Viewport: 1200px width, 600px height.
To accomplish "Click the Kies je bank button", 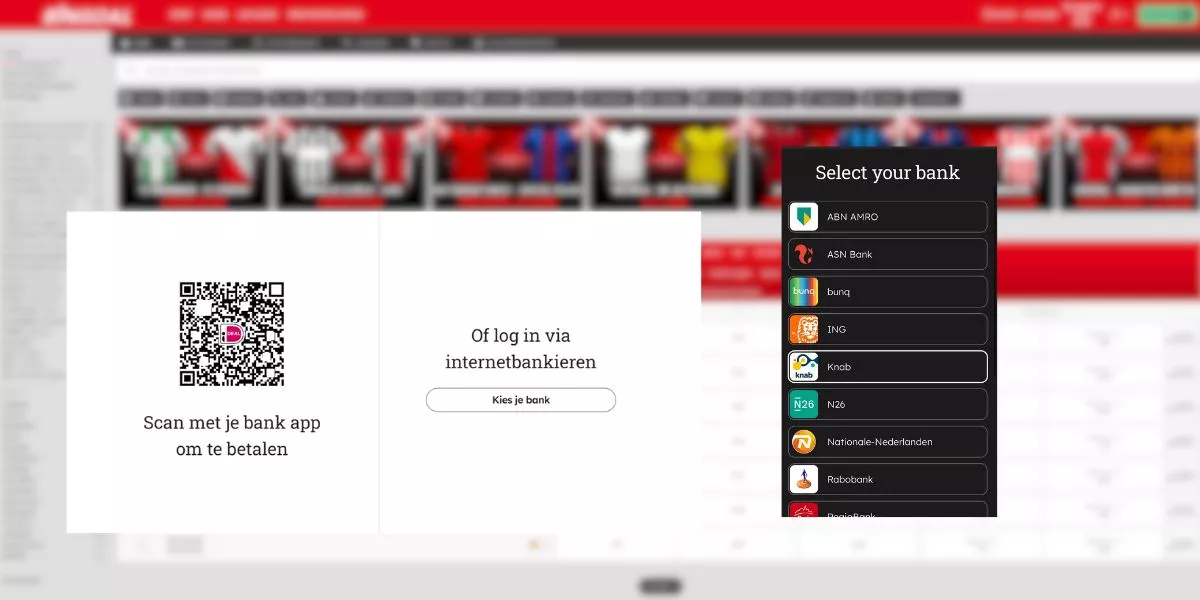I will (521, 400).
